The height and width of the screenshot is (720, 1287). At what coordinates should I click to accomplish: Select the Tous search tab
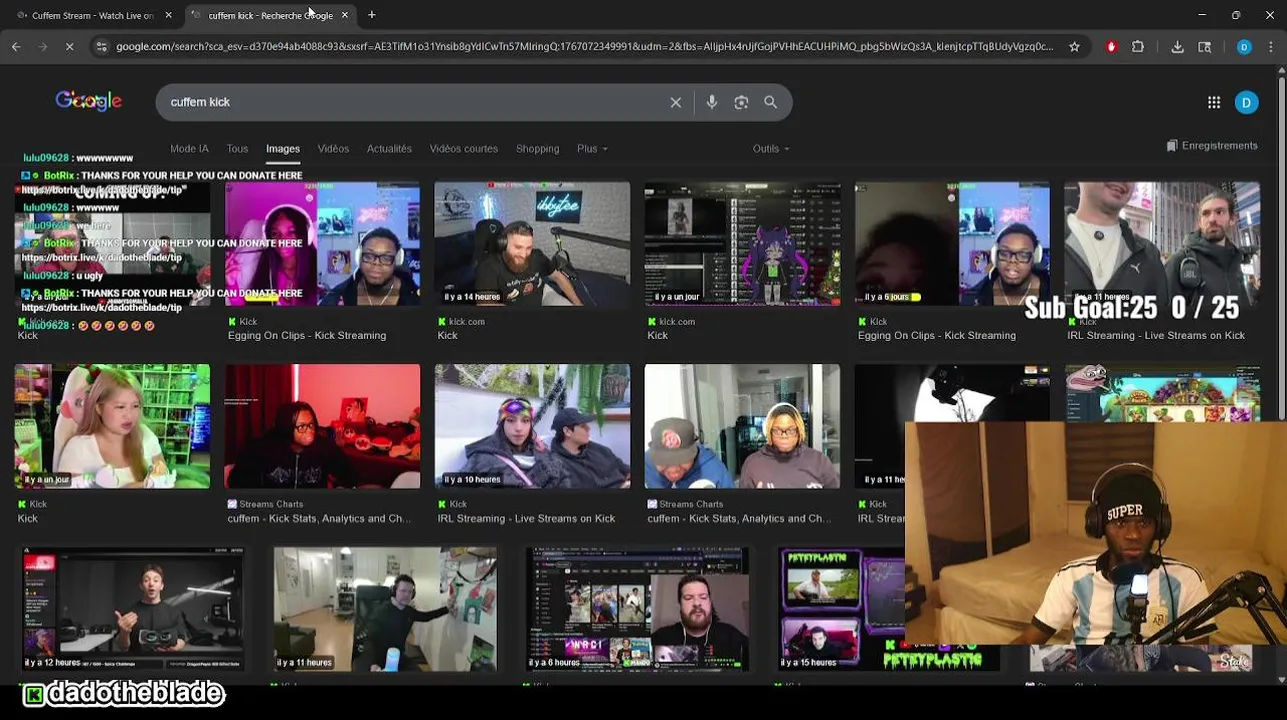tap(237, 149)
